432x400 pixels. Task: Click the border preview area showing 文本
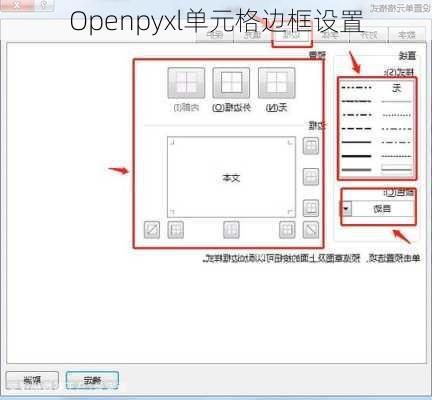231,177
